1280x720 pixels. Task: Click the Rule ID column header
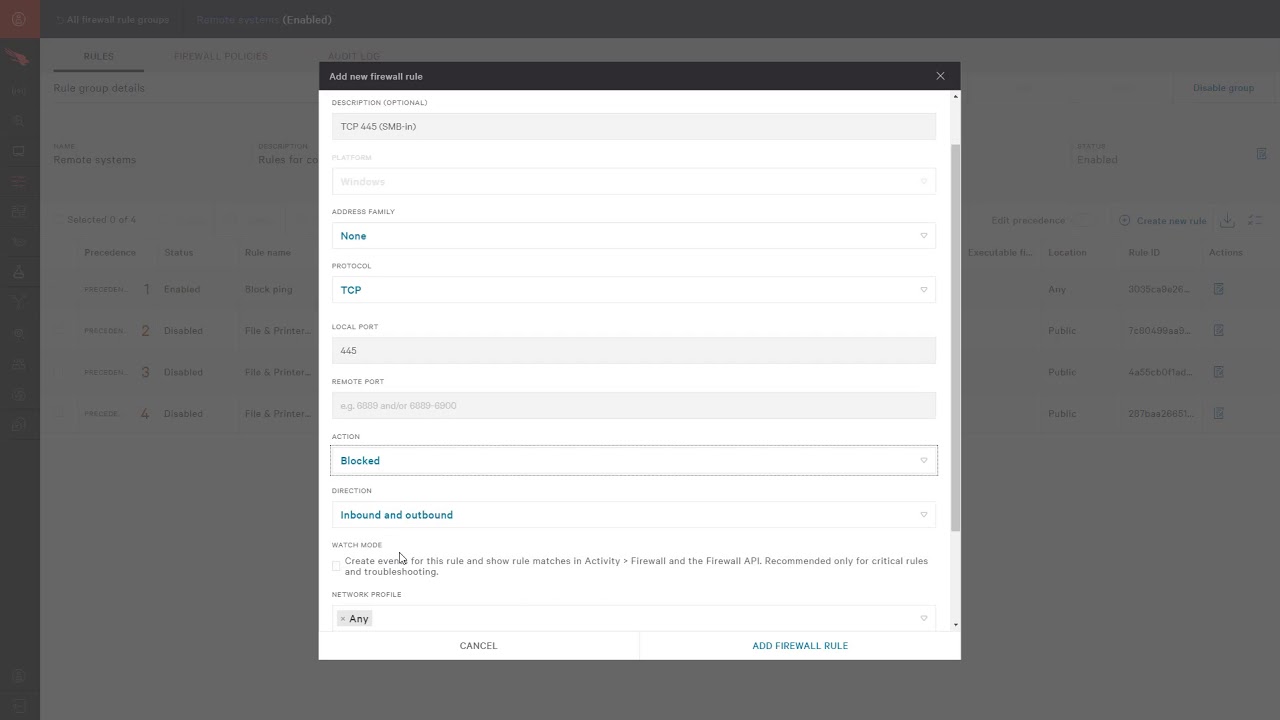point(1144,252)
